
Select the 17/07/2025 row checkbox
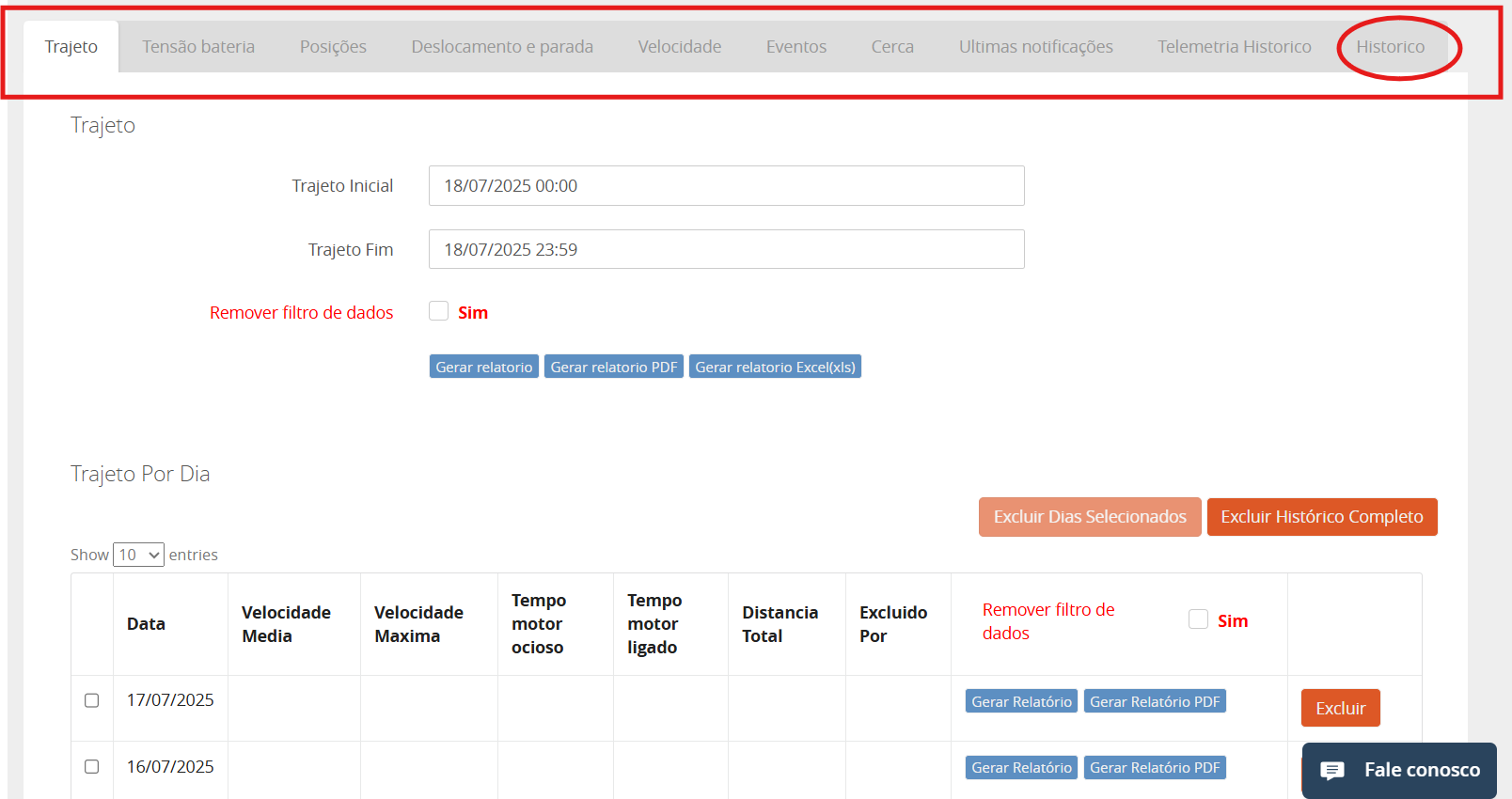(x=92, y=700)
